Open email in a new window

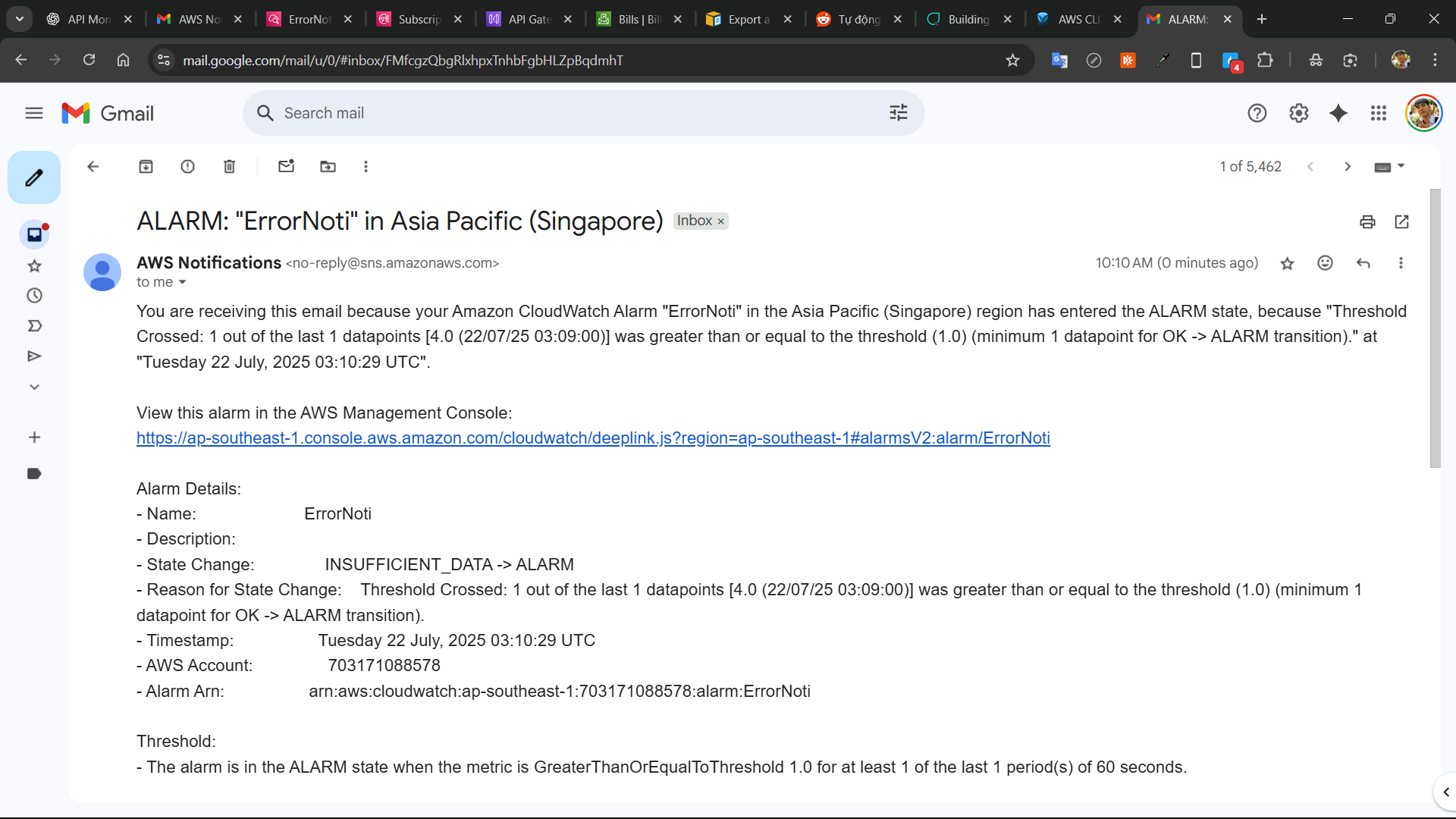1401,221
